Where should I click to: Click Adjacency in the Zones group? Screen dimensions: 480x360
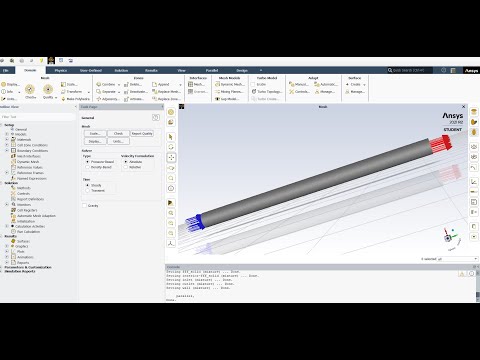[107, 99]
